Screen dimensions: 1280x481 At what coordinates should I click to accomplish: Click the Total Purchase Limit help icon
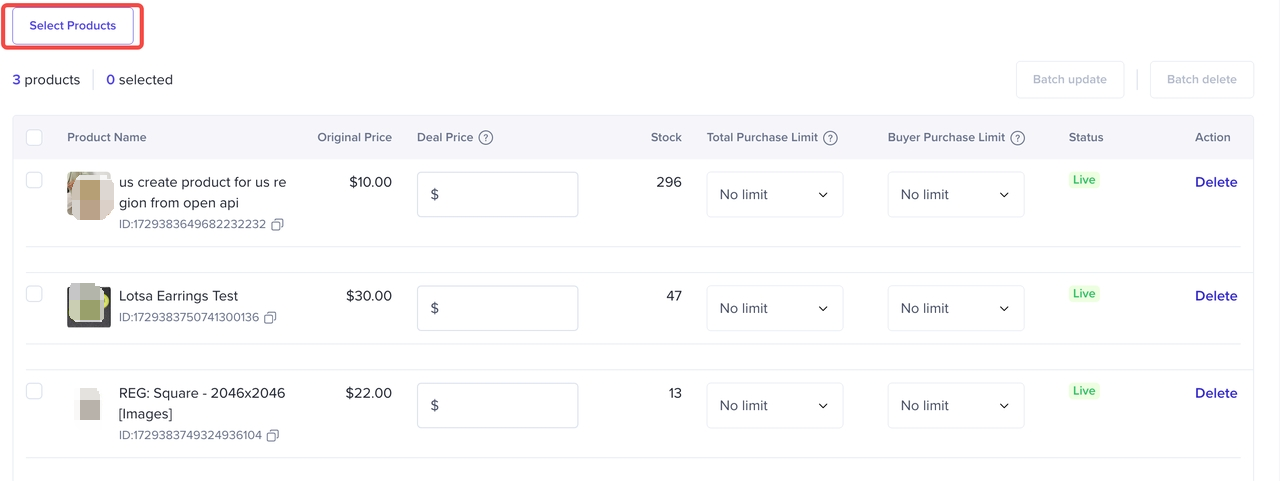[830, 138]
